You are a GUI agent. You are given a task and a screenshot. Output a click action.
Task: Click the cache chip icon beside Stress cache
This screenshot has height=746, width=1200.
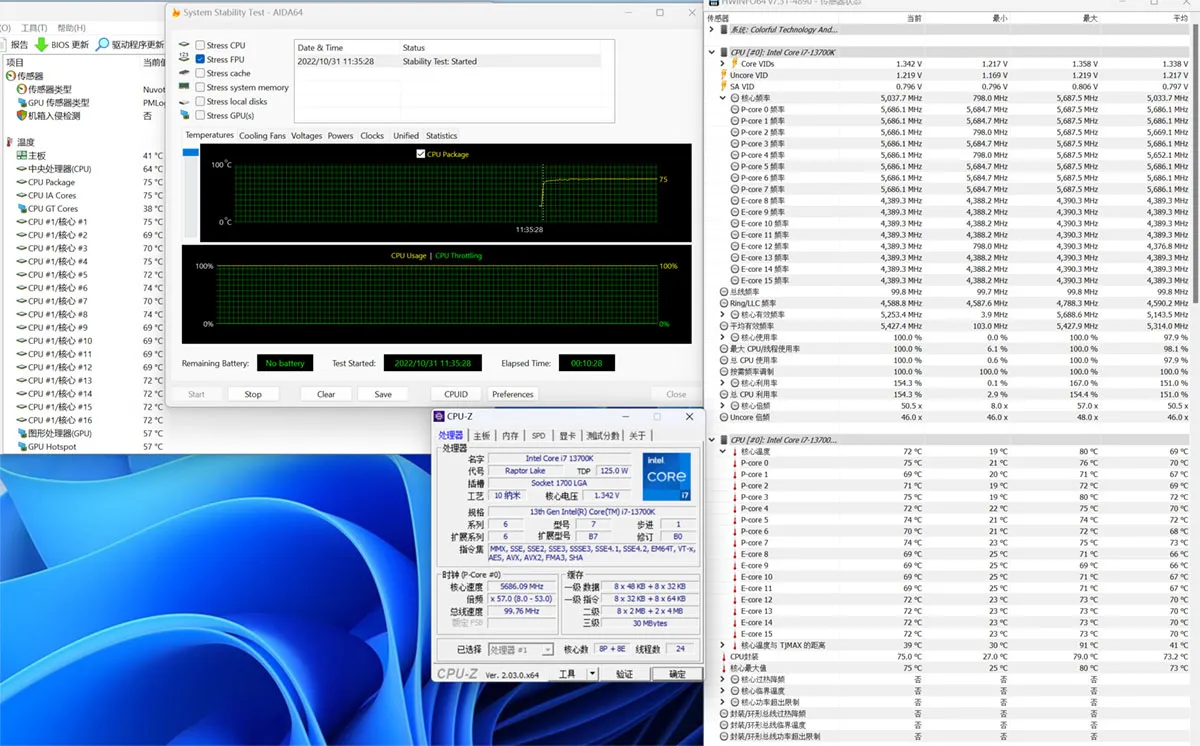185,73
